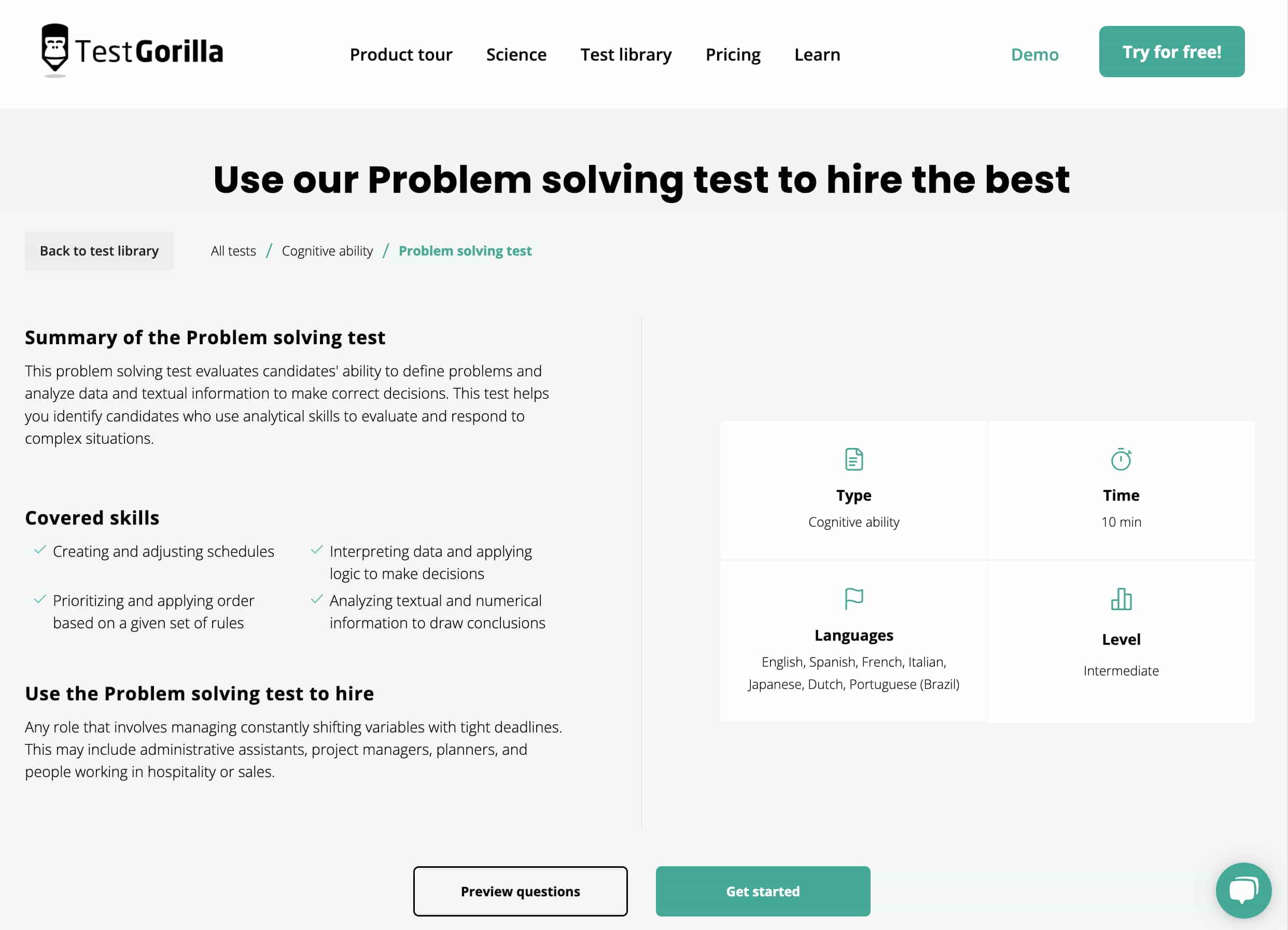The height and width of the screenshot is (930, 1288).
Task: Expand the 'Cognitive ability' breadcrumb section
Action: pos(327,251)
